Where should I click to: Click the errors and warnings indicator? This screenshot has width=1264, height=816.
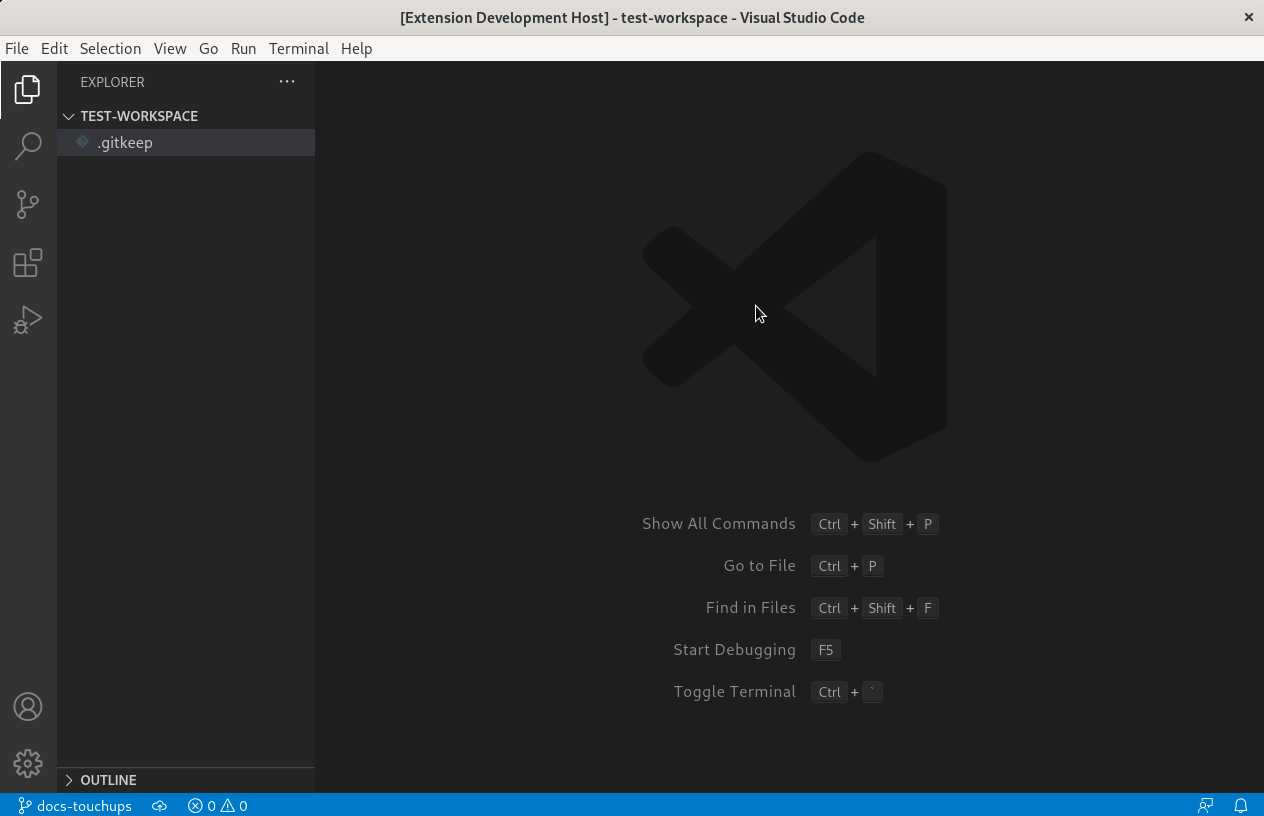217,806
